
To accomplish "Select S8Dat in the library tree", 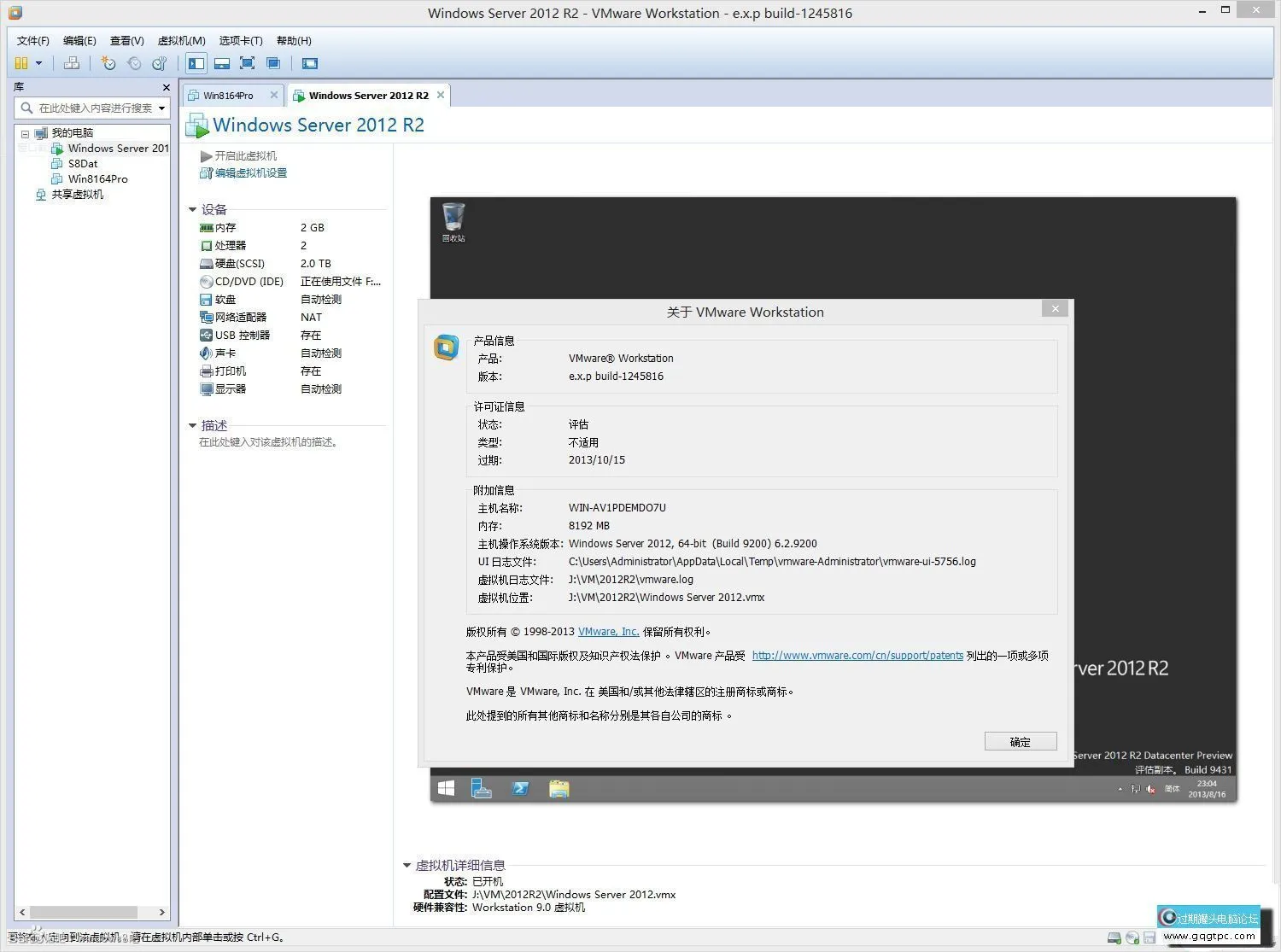I will 83,163.
